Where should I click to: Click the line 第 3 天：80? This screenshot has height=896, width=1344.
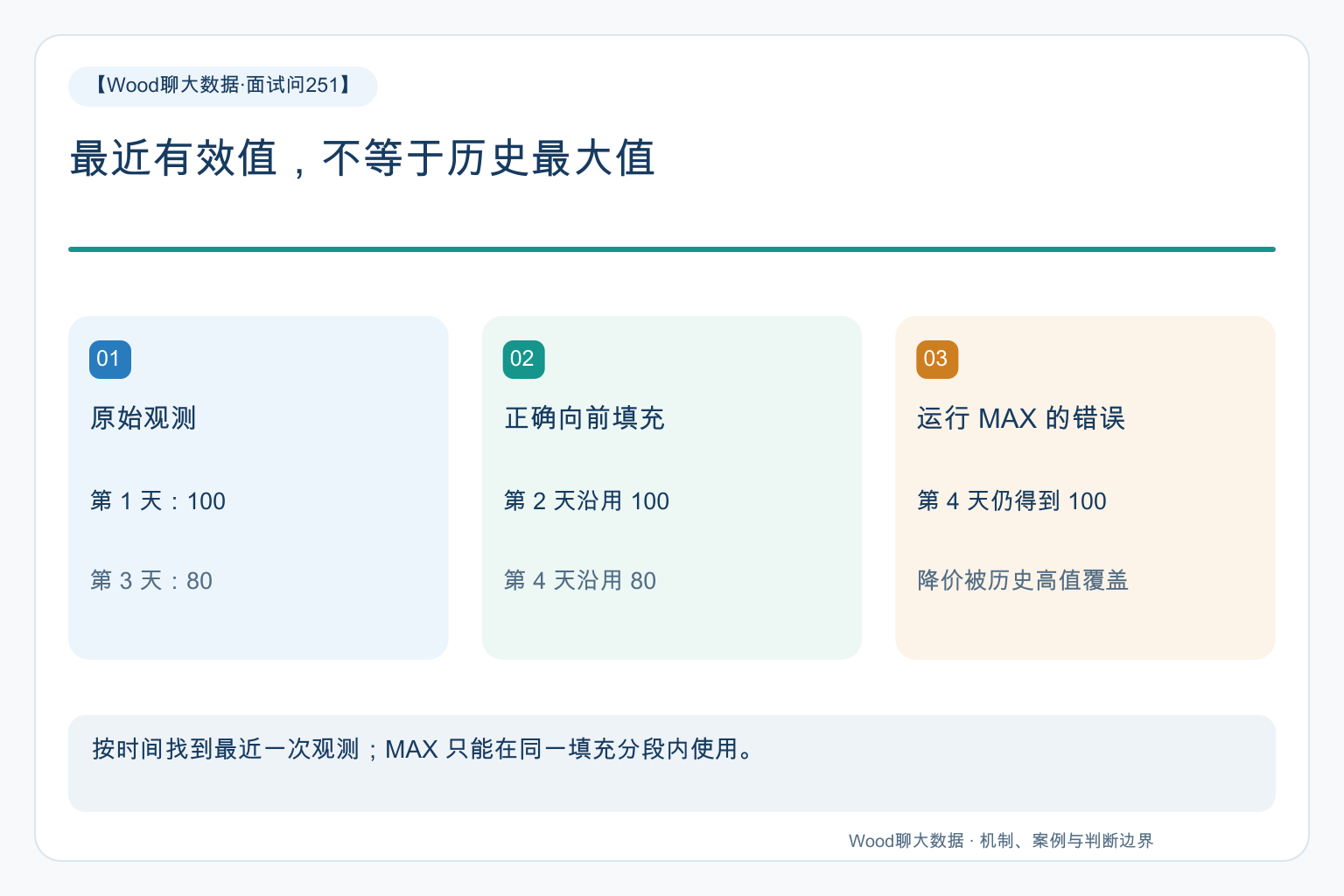(151, 581)
